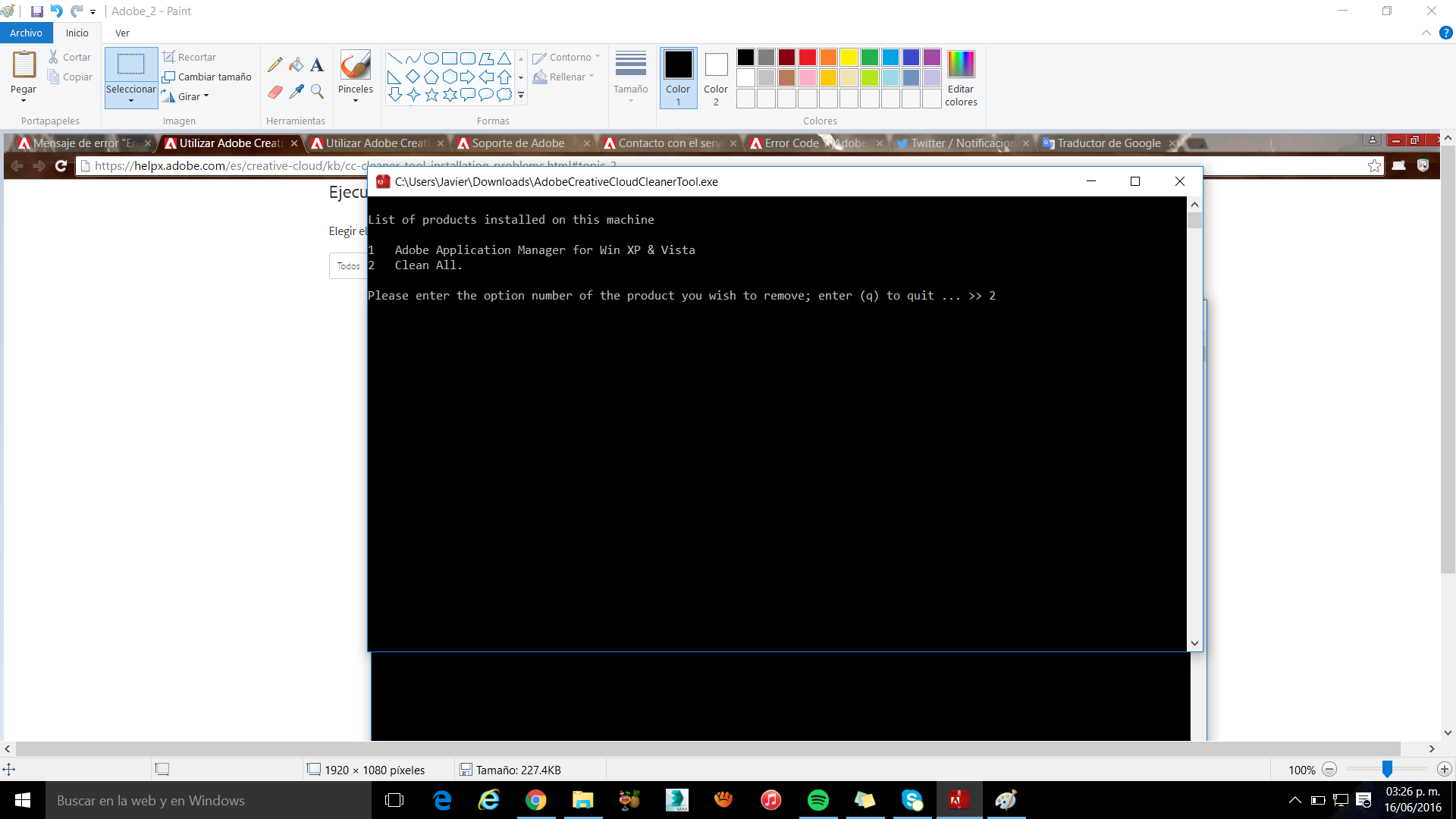
Task: Select the triangle shape in Formas
Action: [x=504, y=58]
